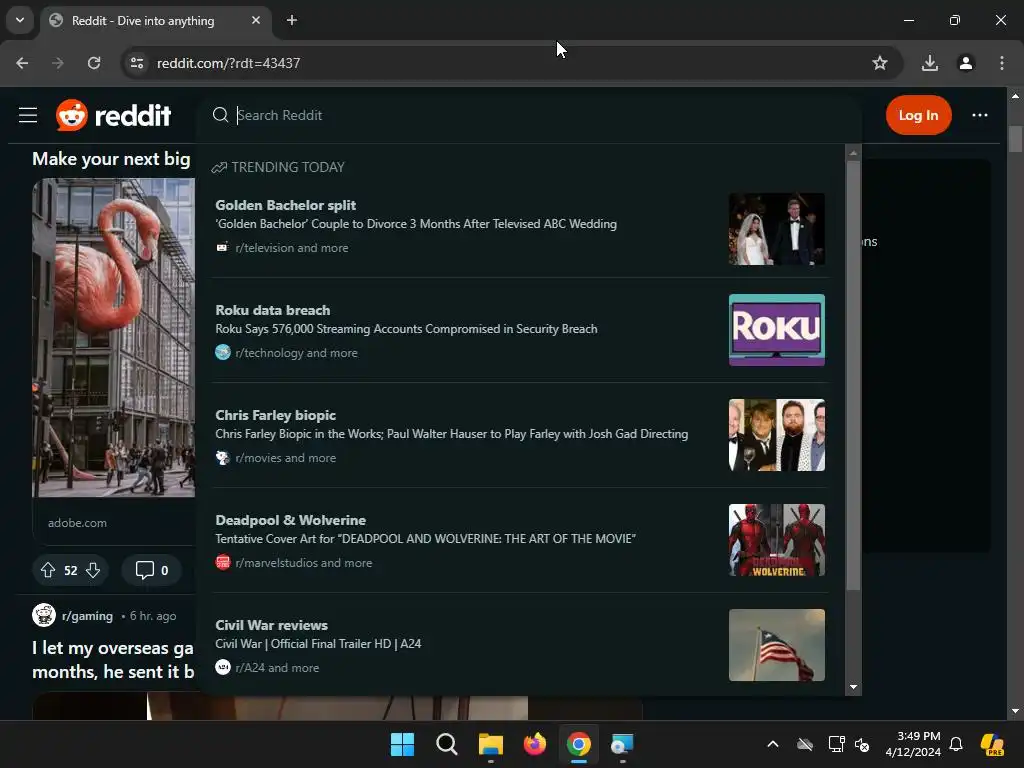
Task: Click the Roku logo thumbnail
Action: click(776, 330)
